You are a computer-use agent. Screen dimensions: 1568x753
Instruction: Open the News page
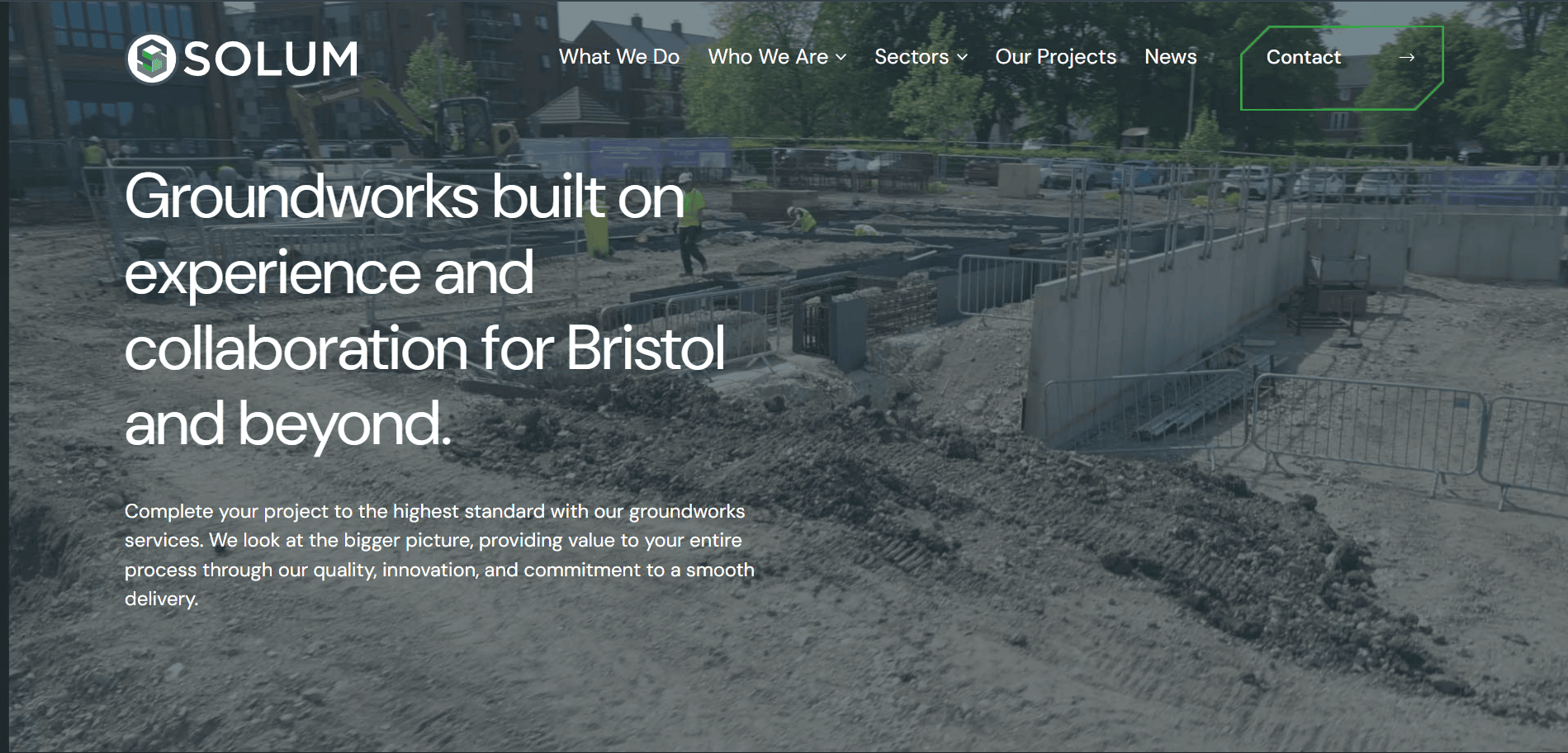pos(1170,57)
